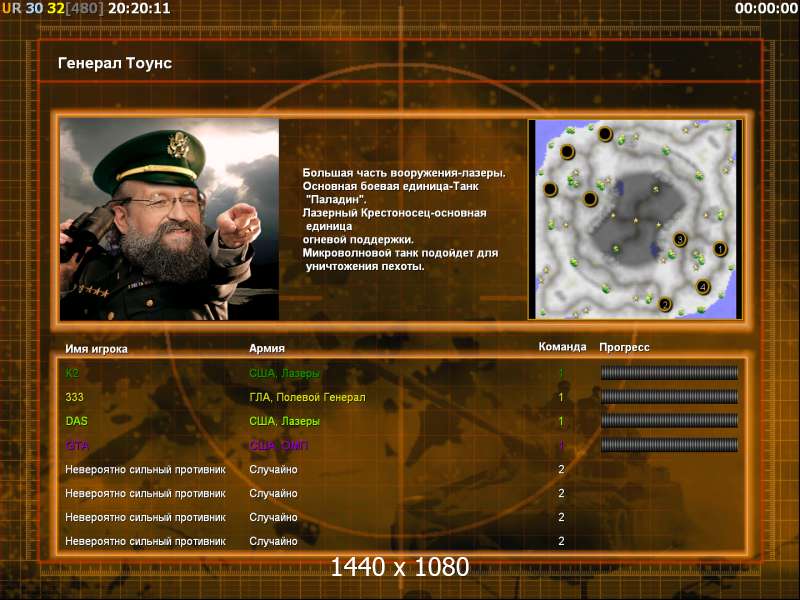The height and width of the screenshot is (600, 800).
Task: Click General Townes portrait image
Action: click(169, 219)
